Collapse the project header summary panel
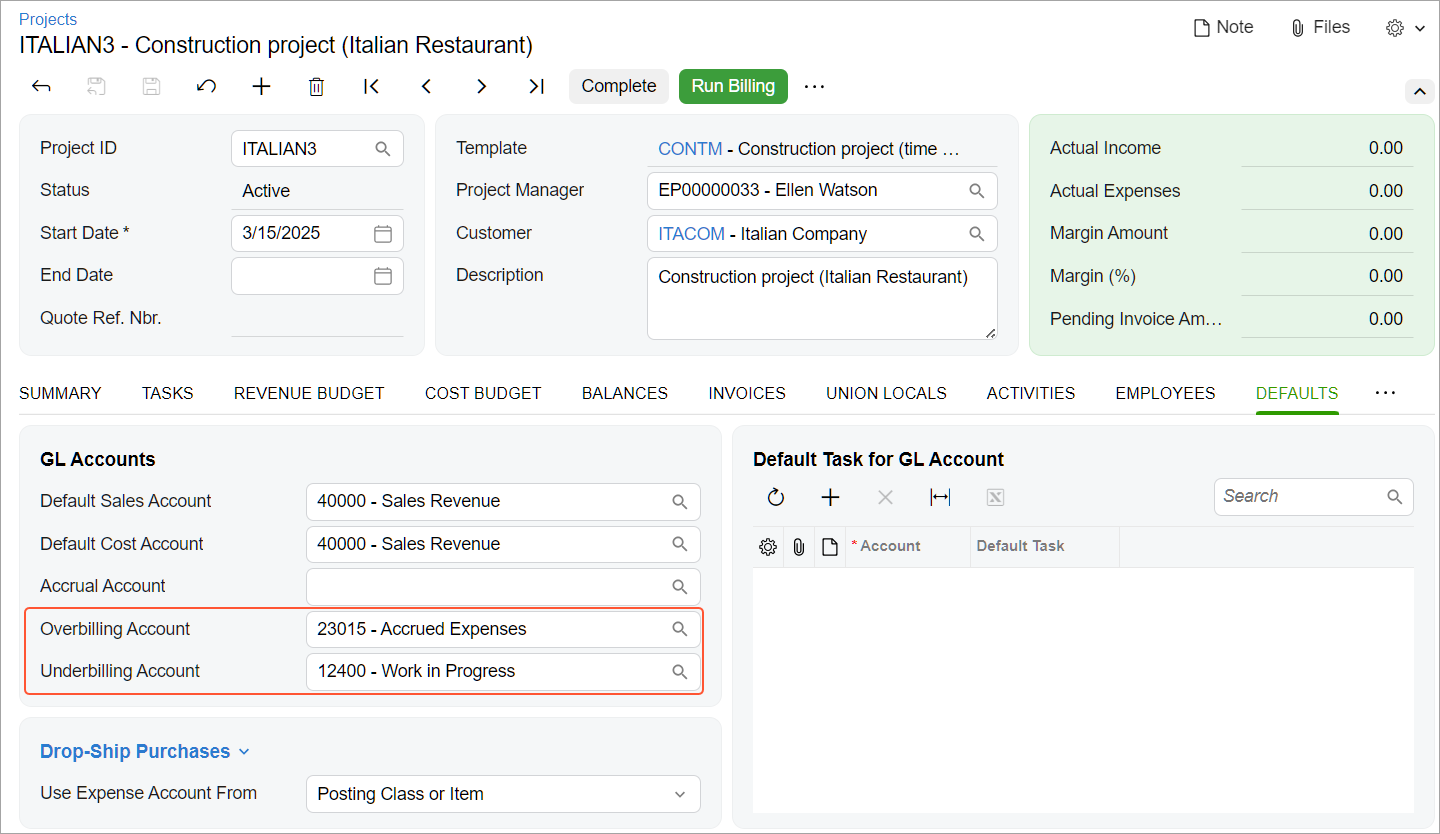This screenshot has width=1440, height=834. pos(1419,92)
